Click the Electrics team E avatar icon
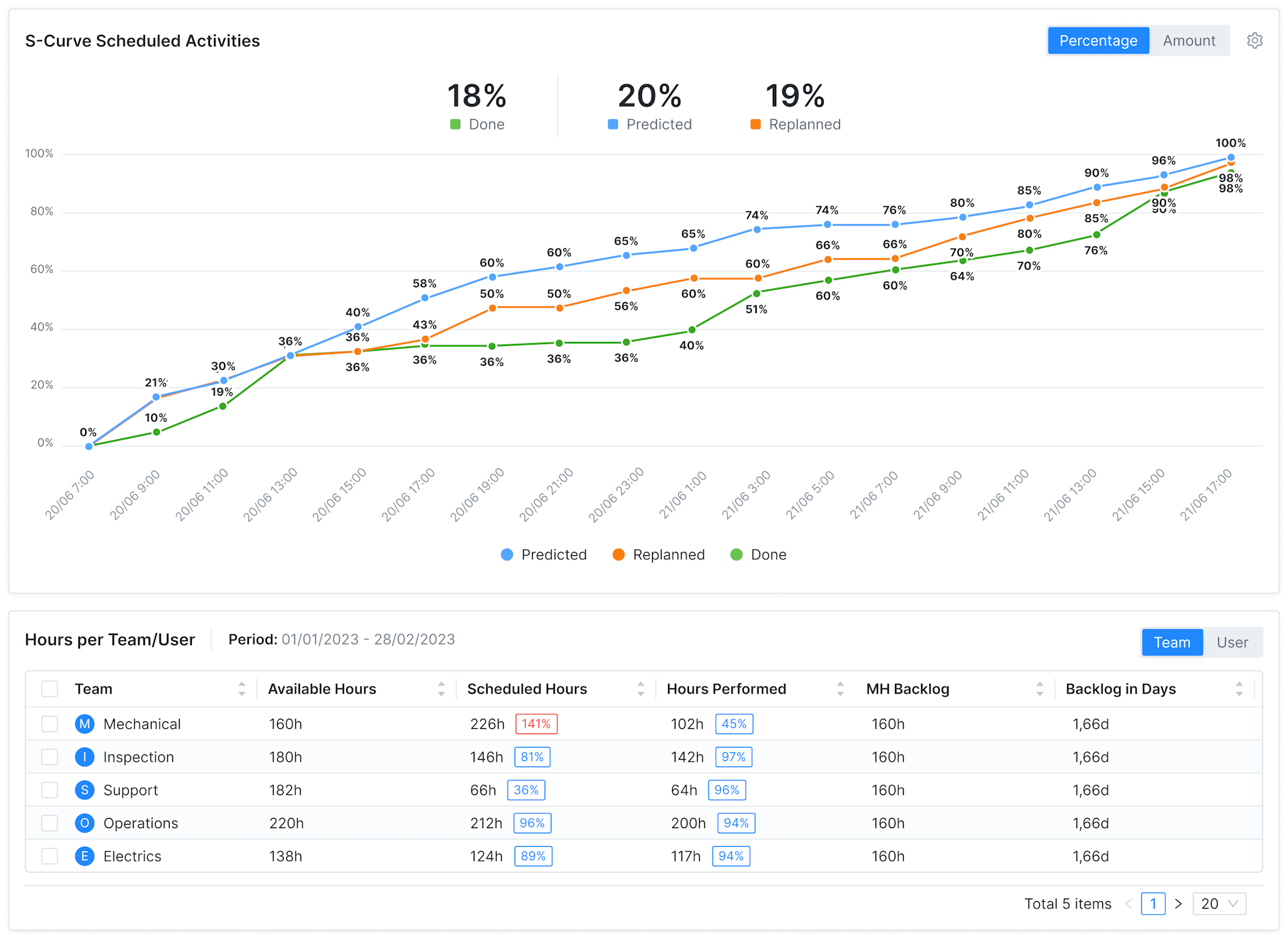The height and width of the screenshot is (936, 1288). click(x=85, y=856)
